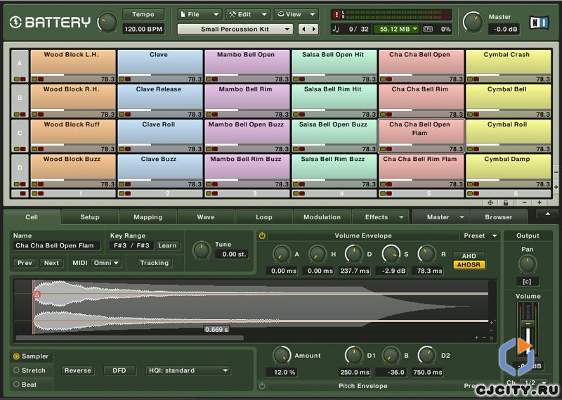Toggle Pitch Envelope power icon

pyautogui.click(x=262, y=386)
